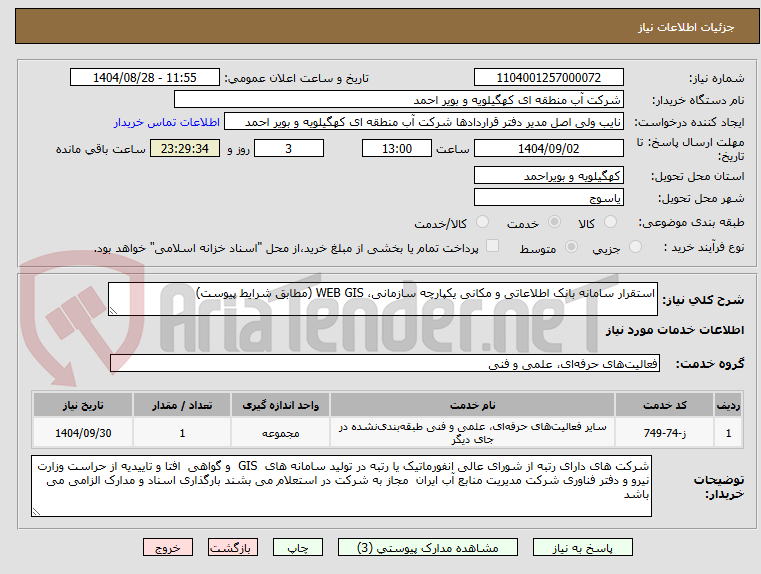761x574 pixels.
Task: Click the شماره نیاز field 1104001257000072
Action: [x=548, y=77]
